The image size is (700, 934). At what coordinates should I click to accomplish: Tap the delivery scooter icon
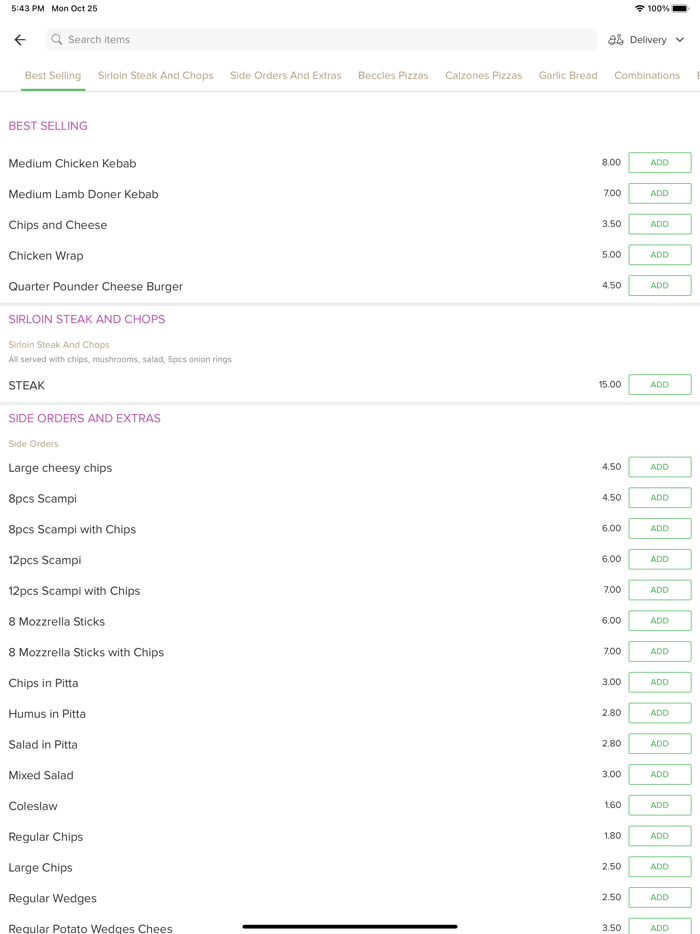click(616, 40)
